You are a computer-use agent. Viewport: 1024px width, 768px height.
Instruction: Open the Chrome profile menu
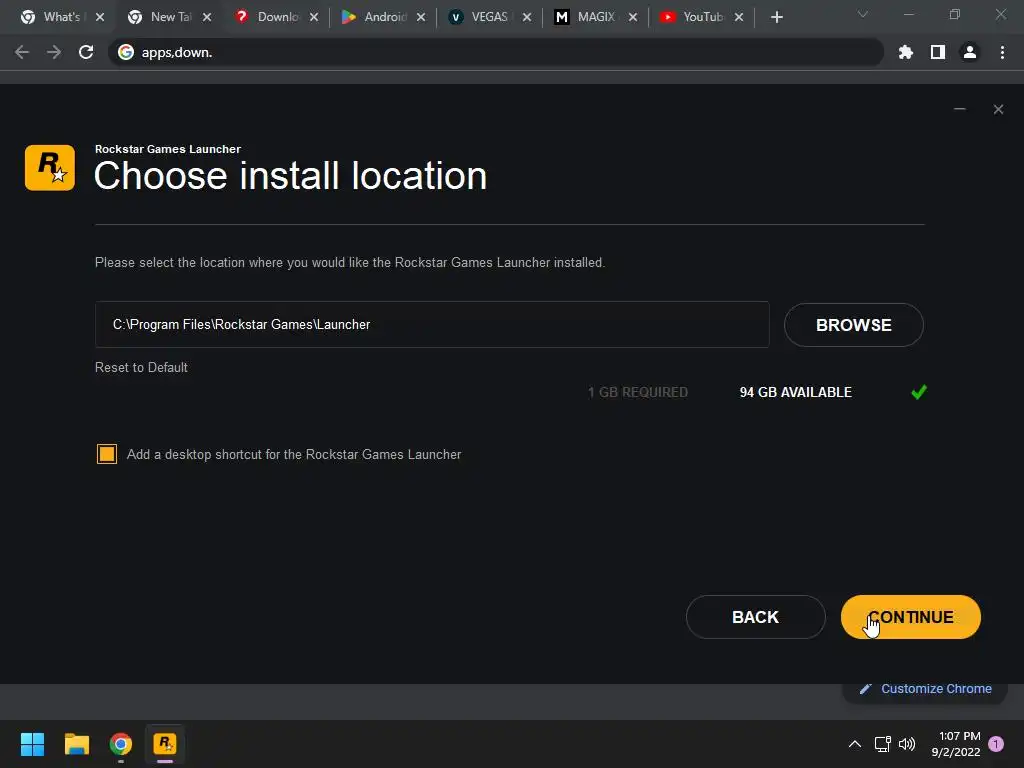click(x=970, y=52)
